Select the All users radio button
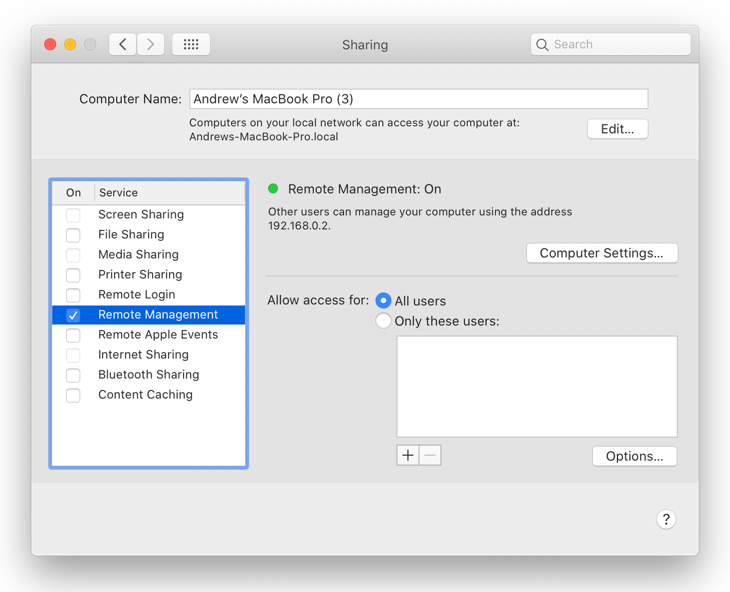 coord(383,301)
